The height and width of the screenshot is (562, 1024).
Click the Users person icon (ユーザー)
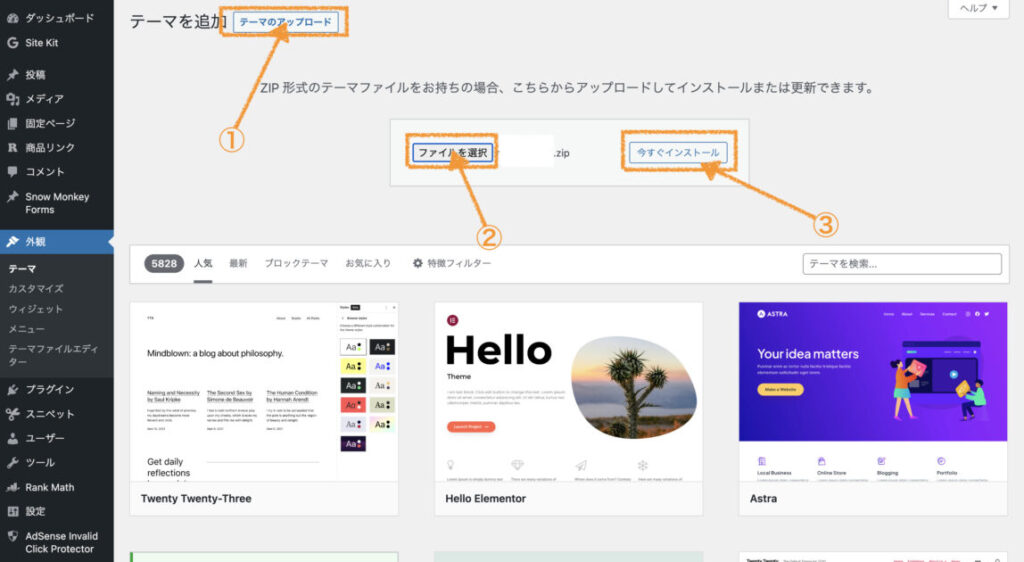(12, 438)
